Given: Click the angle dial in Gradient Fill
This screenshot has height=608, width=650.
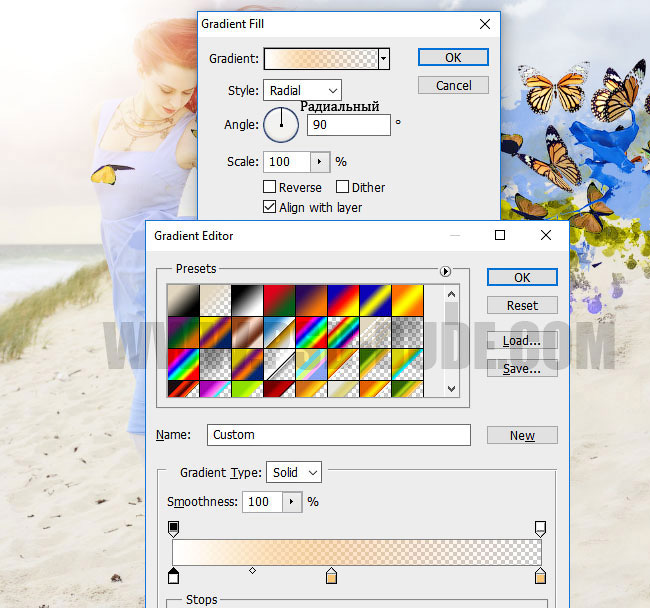Looking at the screenshot, I should (281, 125).
